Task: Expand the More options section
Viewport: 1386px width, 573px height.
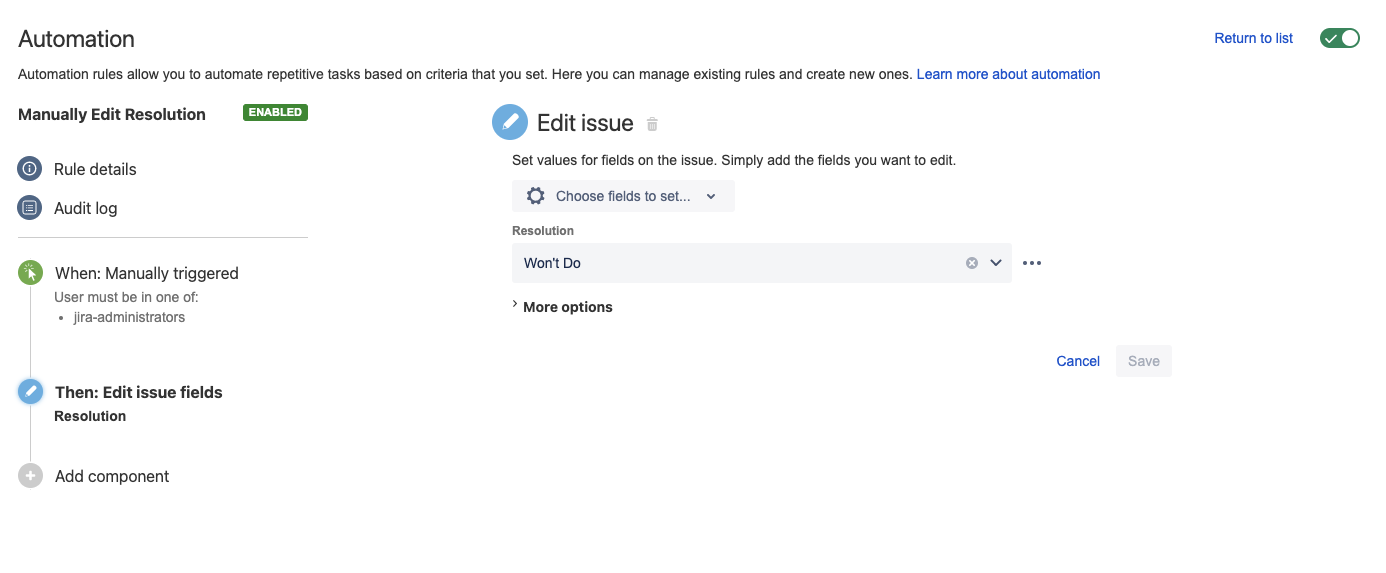Action: tap(562, 307)
